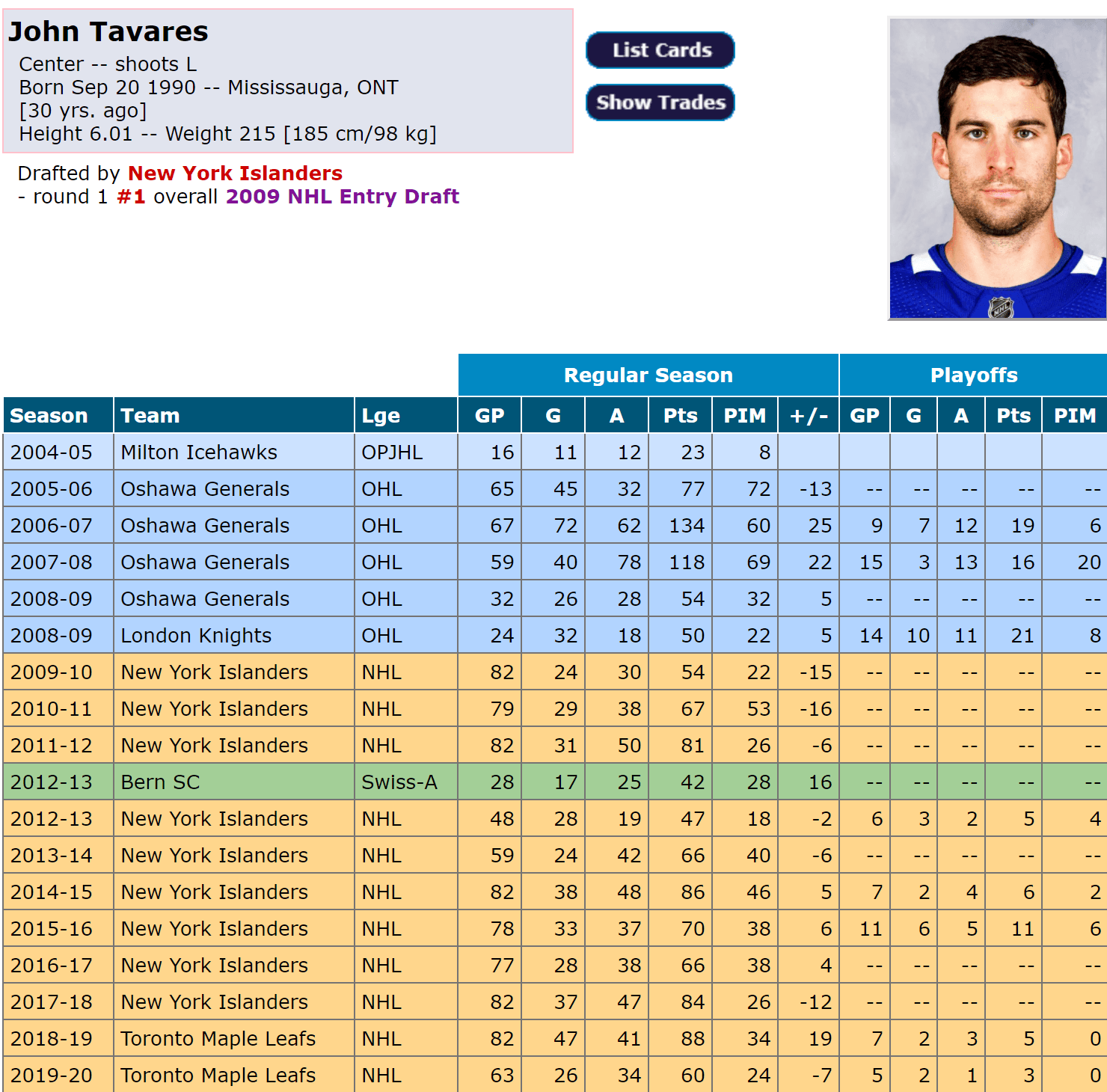The image size is (1107, 1092).
Task: Open the 2009 NHL Entry Draft link
Action: [342, 197]
